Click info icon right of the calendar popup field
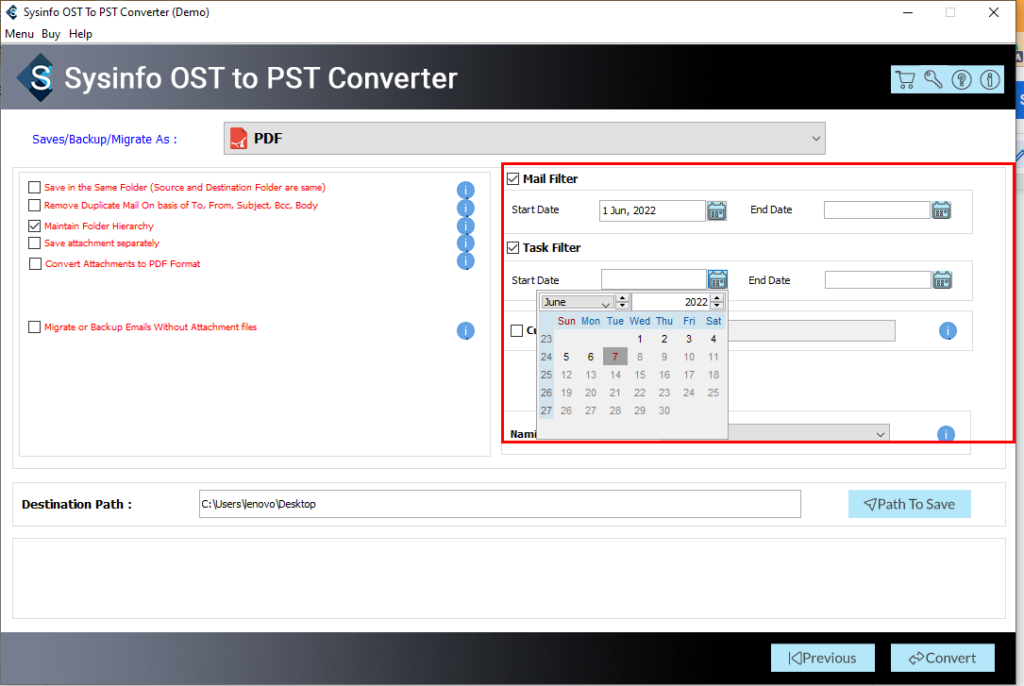The width and height of the screenshot is (1024, 686). tap(948, 331)
